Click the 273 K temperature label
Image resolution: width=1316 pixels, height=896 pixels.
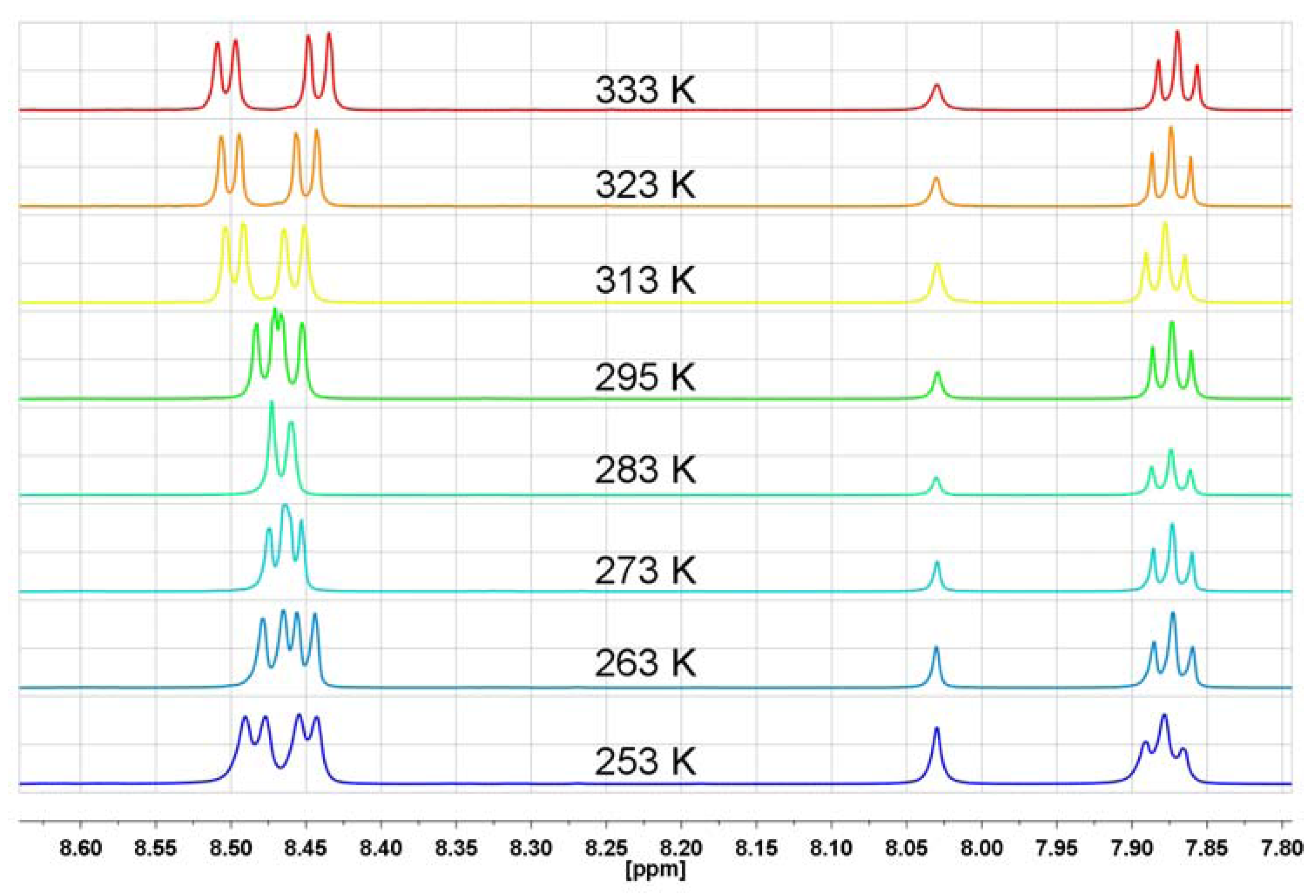645,570
